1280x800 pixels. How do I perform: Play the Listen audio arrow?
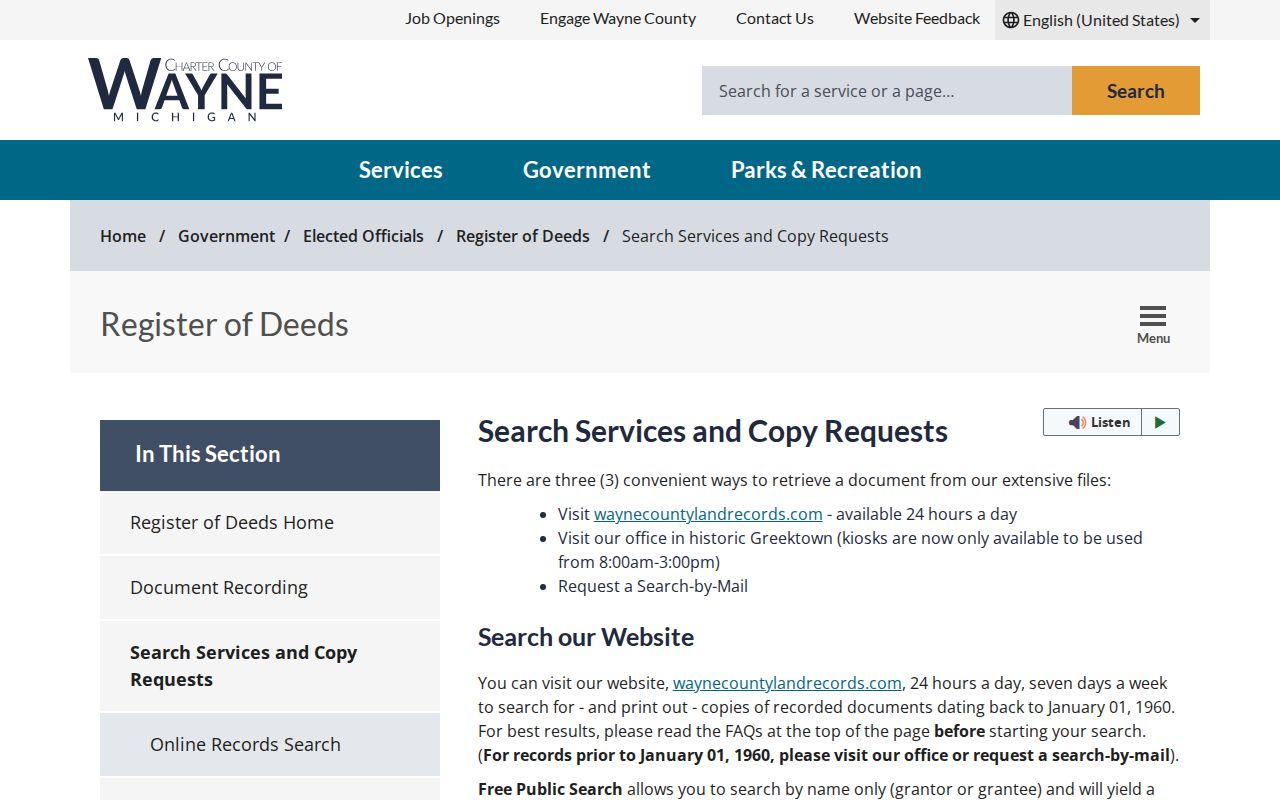pos(1160,422)
